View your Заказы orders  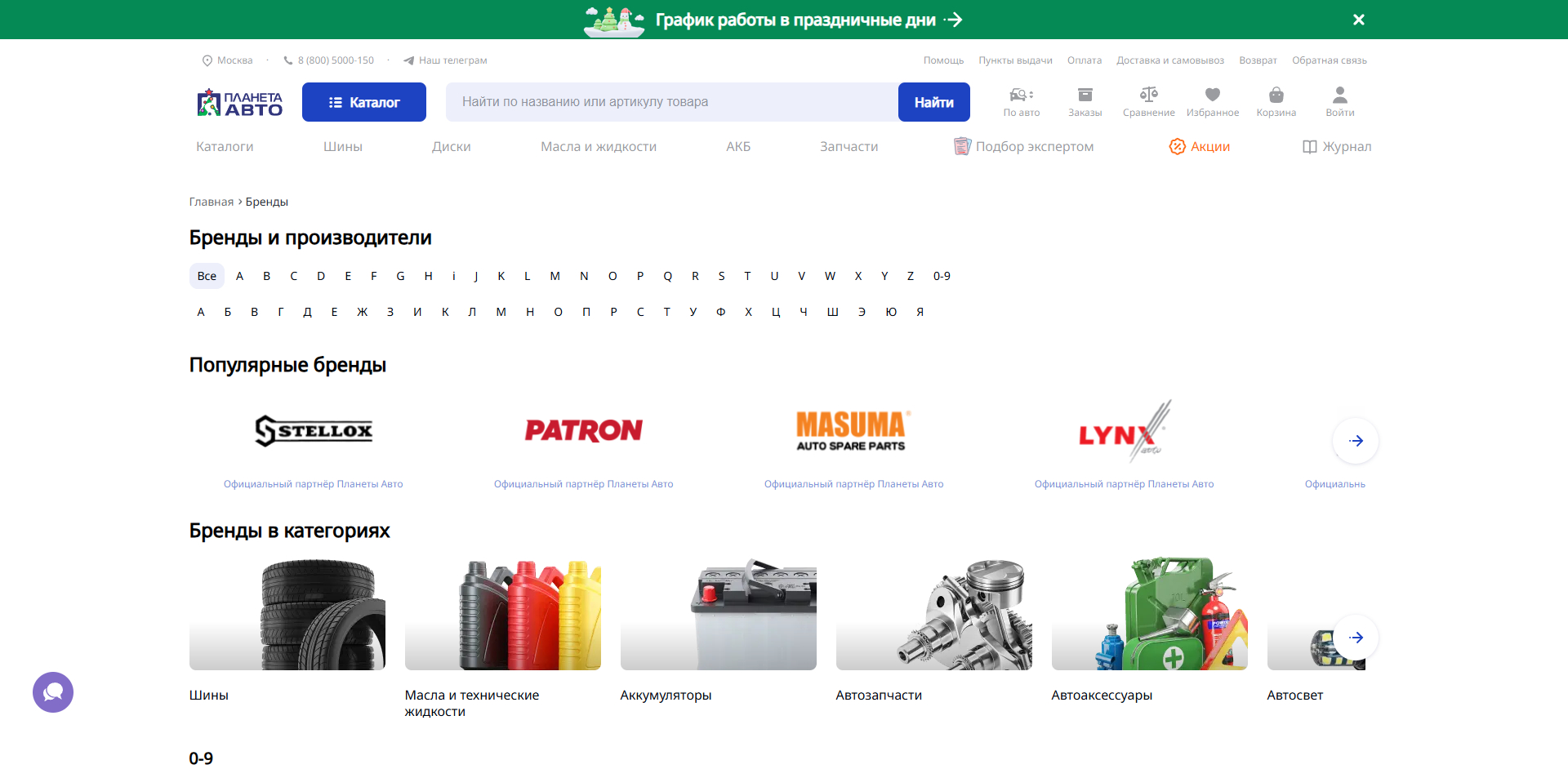pos(1085,101)
